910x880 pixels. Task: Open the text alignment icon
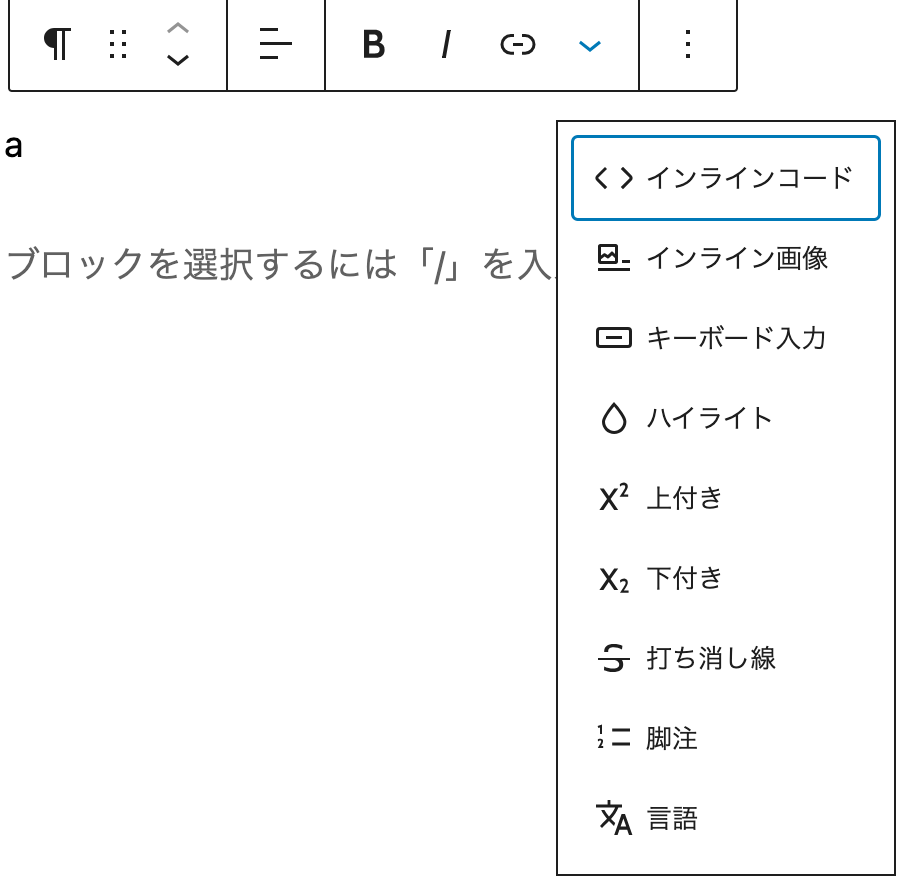click(x=276, y=45)
